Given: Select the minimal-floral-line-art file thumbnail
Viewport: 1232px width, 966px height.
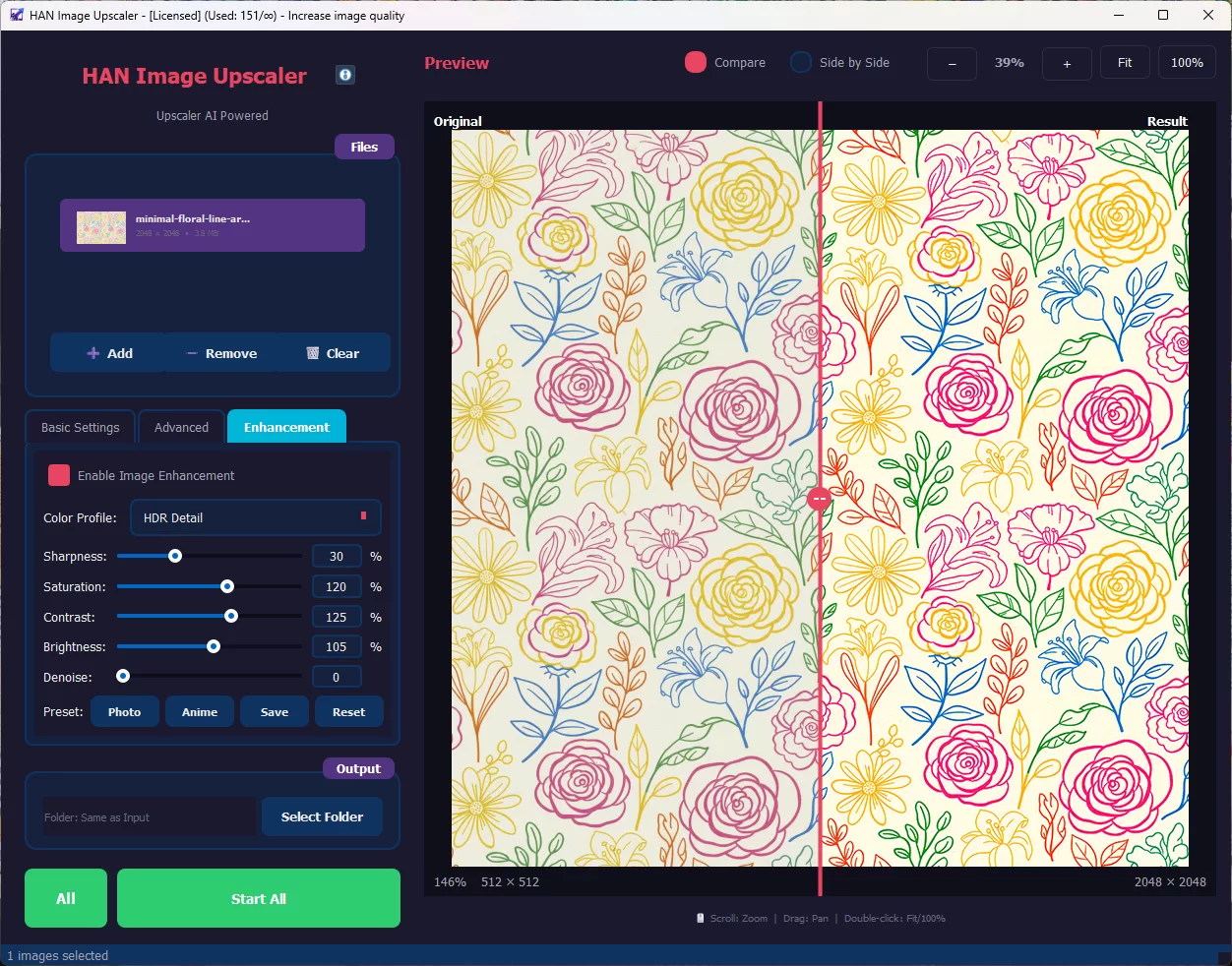Looking at the screenshot, I should 101,226.
